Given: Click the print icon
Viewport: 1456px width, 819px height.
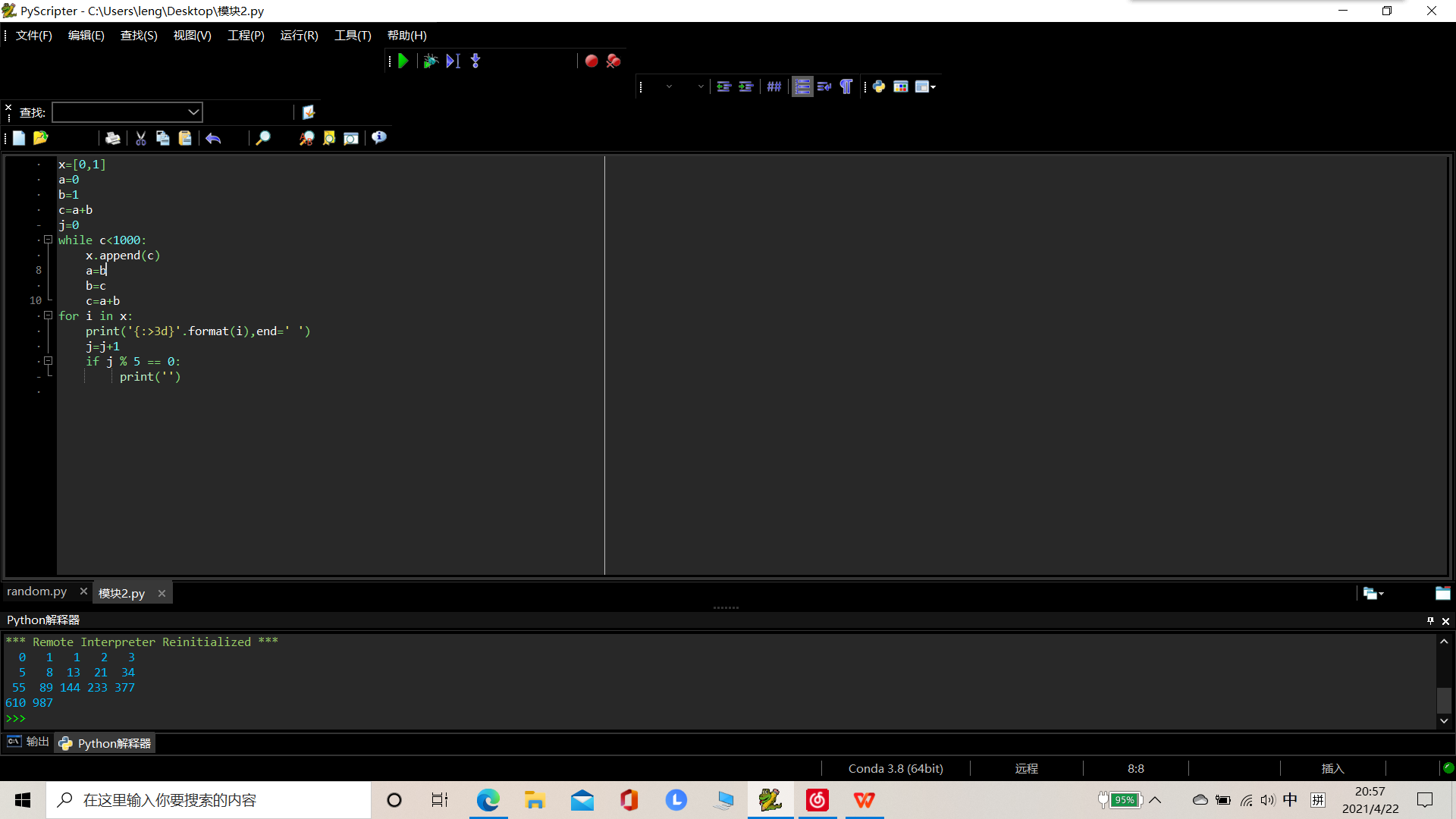Looking at the screenshot, I should coord(112,138).
